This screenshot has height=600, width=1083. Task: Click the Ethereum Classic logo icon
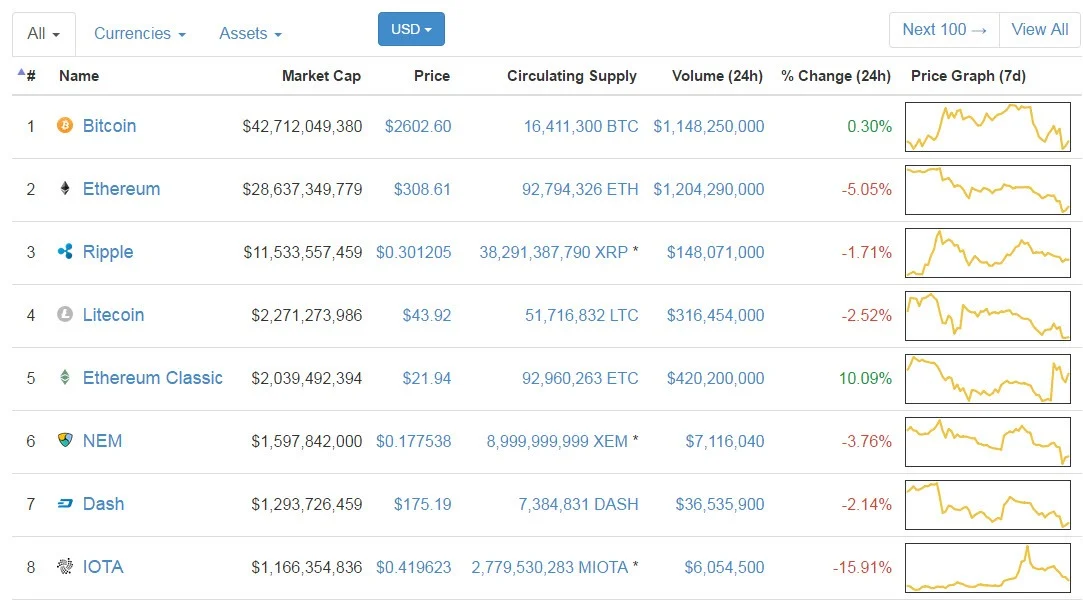65,378
